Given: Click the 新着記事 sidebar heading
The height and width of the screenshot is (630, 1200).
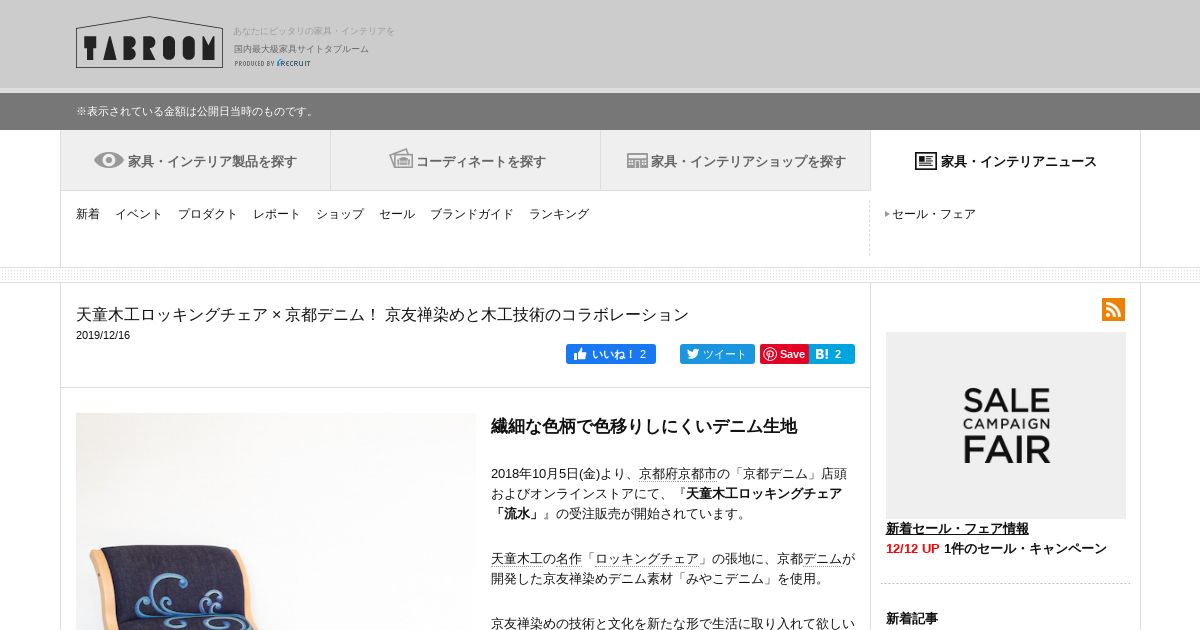Looking at the screenshot, I should pyautogui.click(x=912, y=618).
